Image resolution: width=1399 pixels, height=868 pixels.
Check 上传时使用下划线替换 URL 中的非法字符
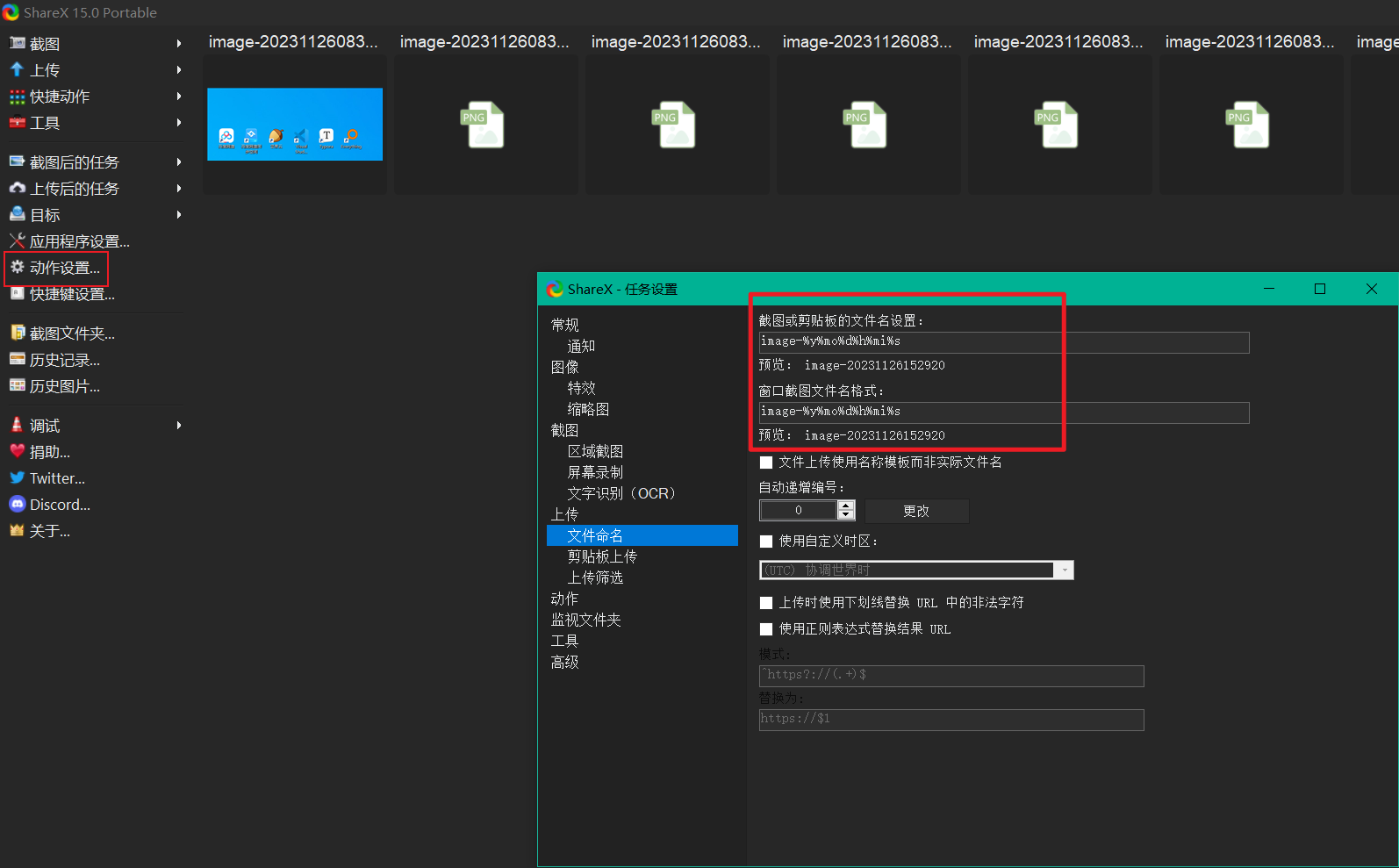tap(766, 603)
